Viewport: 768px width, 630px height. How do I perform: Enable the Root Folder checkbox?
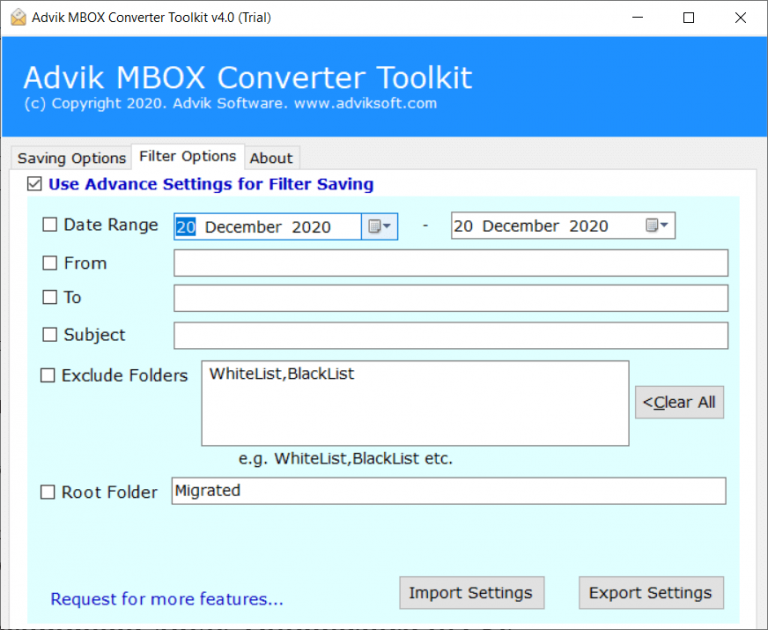coord(48,492)
